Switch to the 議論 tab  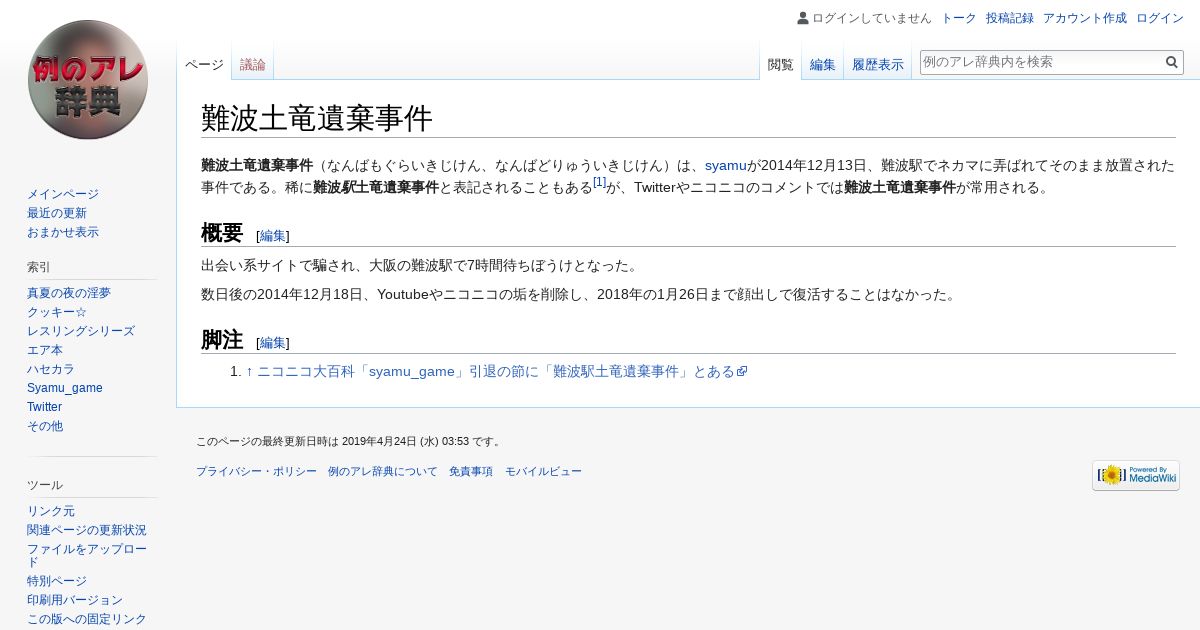click(x=253, y=65)
